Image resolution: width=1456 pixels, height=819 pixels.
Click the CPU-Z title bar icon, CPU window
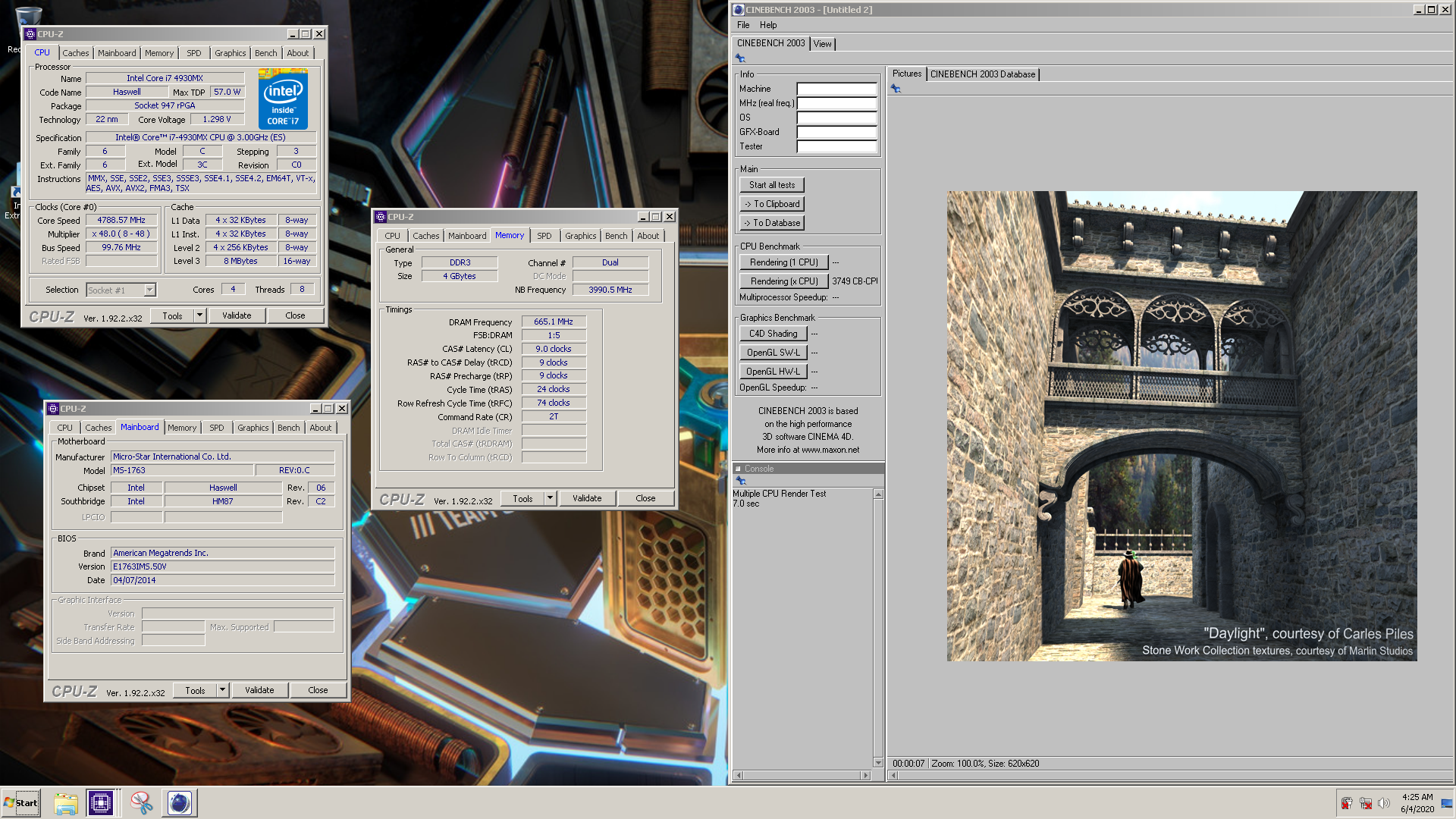[30, 34]
